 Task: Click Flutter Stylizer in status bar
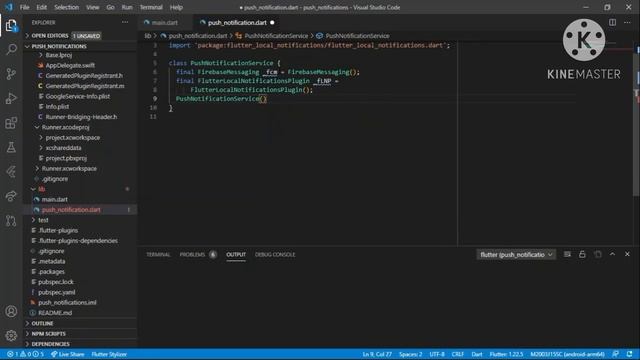click(109, 354)
